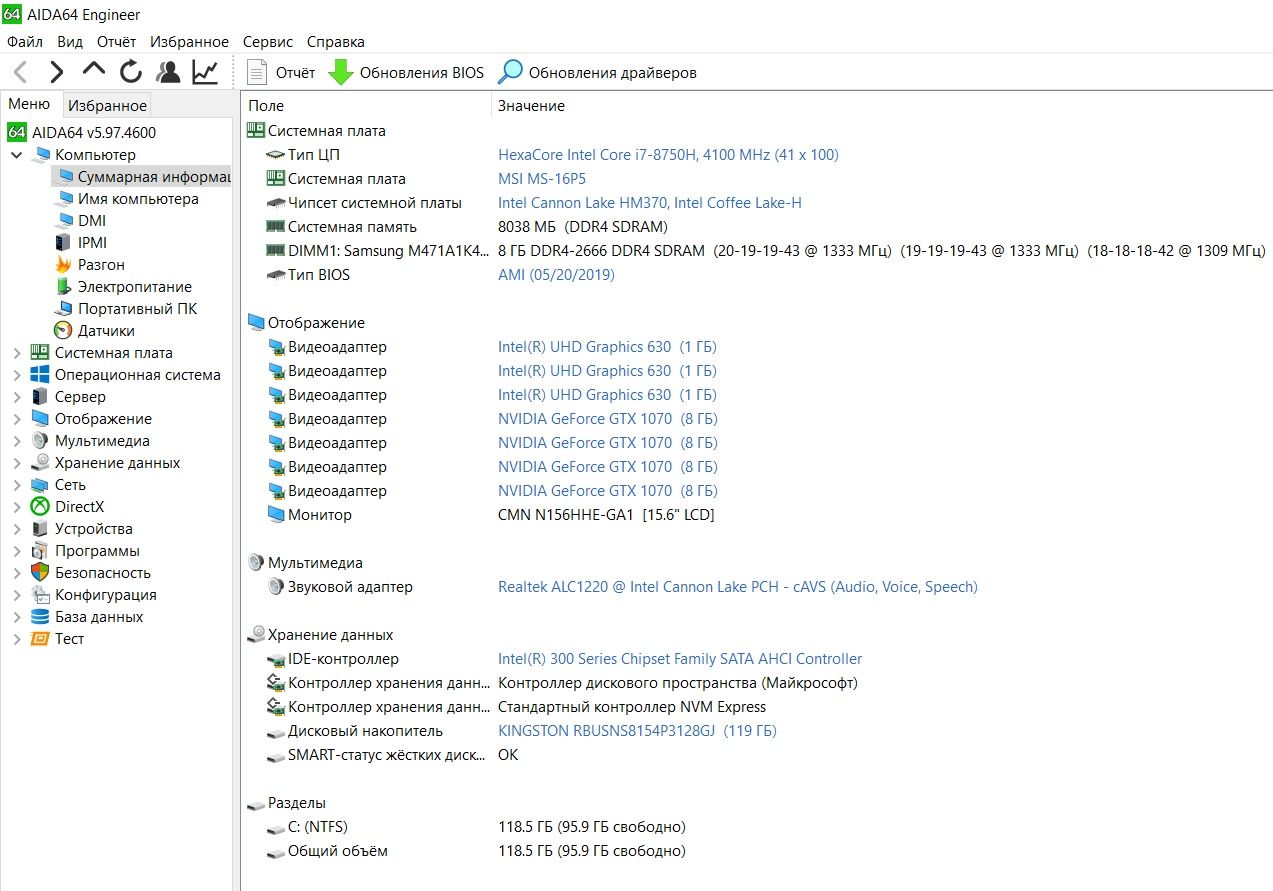Open user management silhouette toolbar icon
The height and width of the screenshot is (891, 1273).
click(x=168, y=72)
